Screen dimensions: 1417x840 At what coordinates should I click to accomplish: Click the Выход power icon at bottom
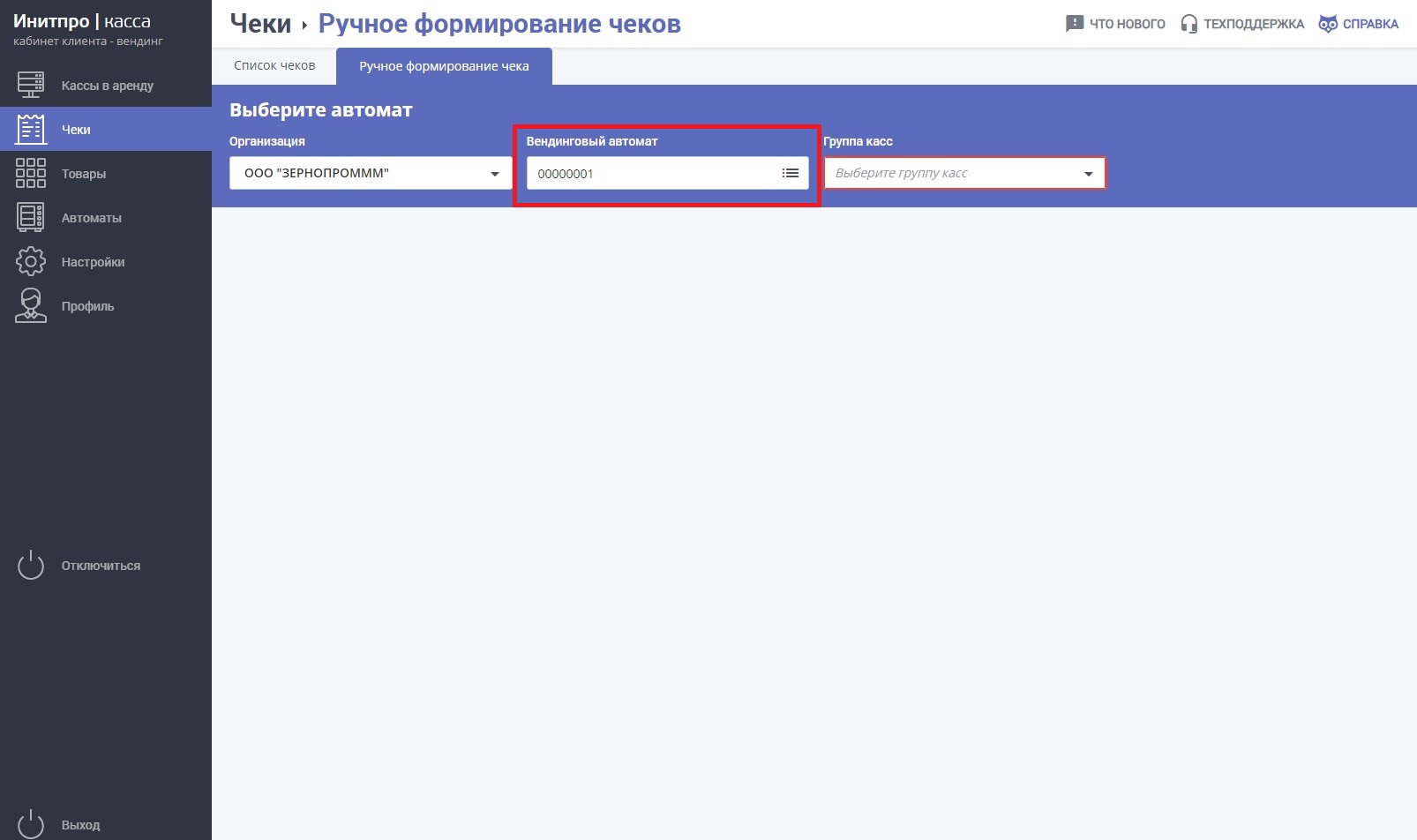[x=31, y=824]
